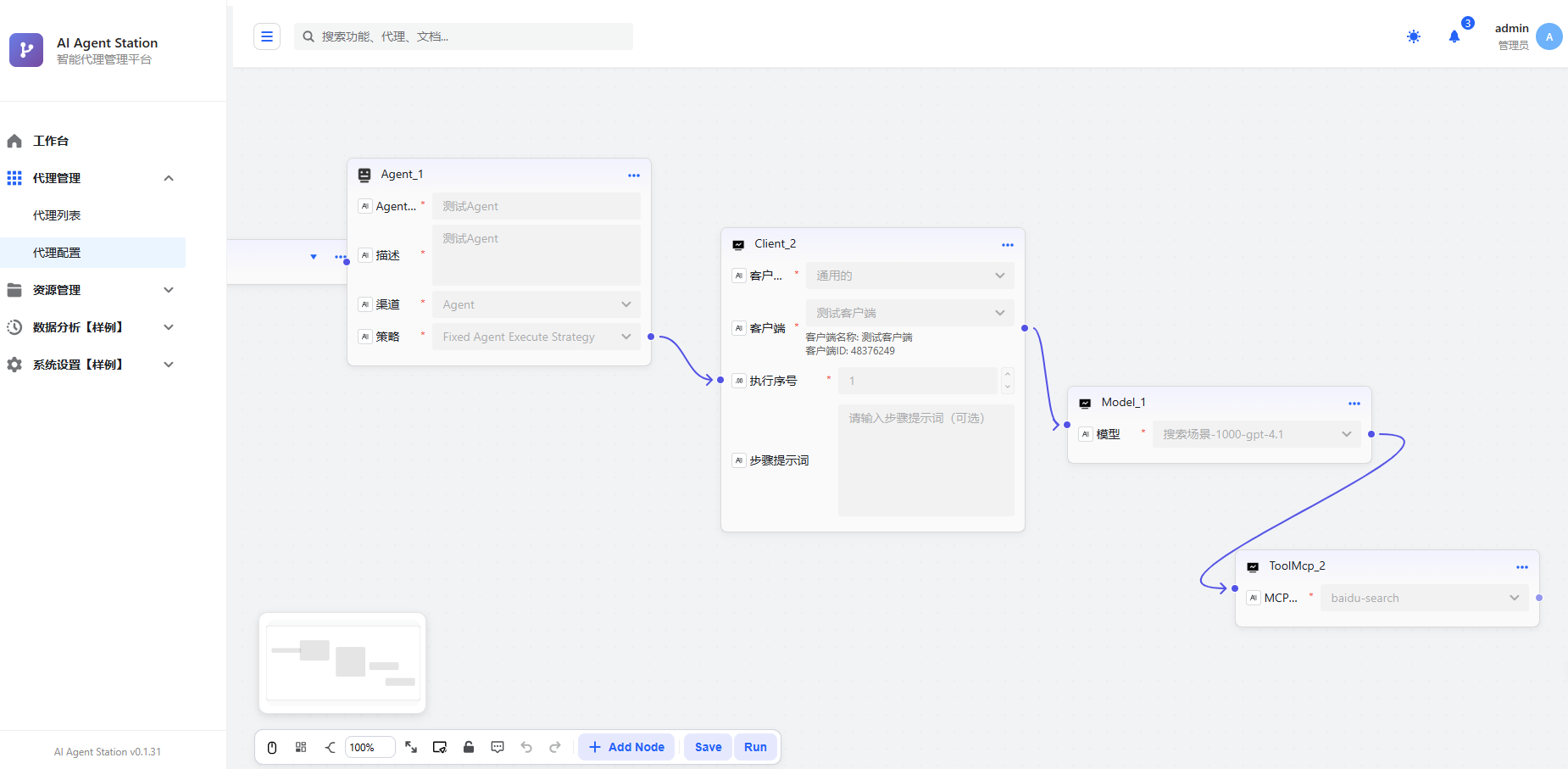Click the hamburger menu icon
The height and width of the screenshot is (769, 1568).
[267, 36]
